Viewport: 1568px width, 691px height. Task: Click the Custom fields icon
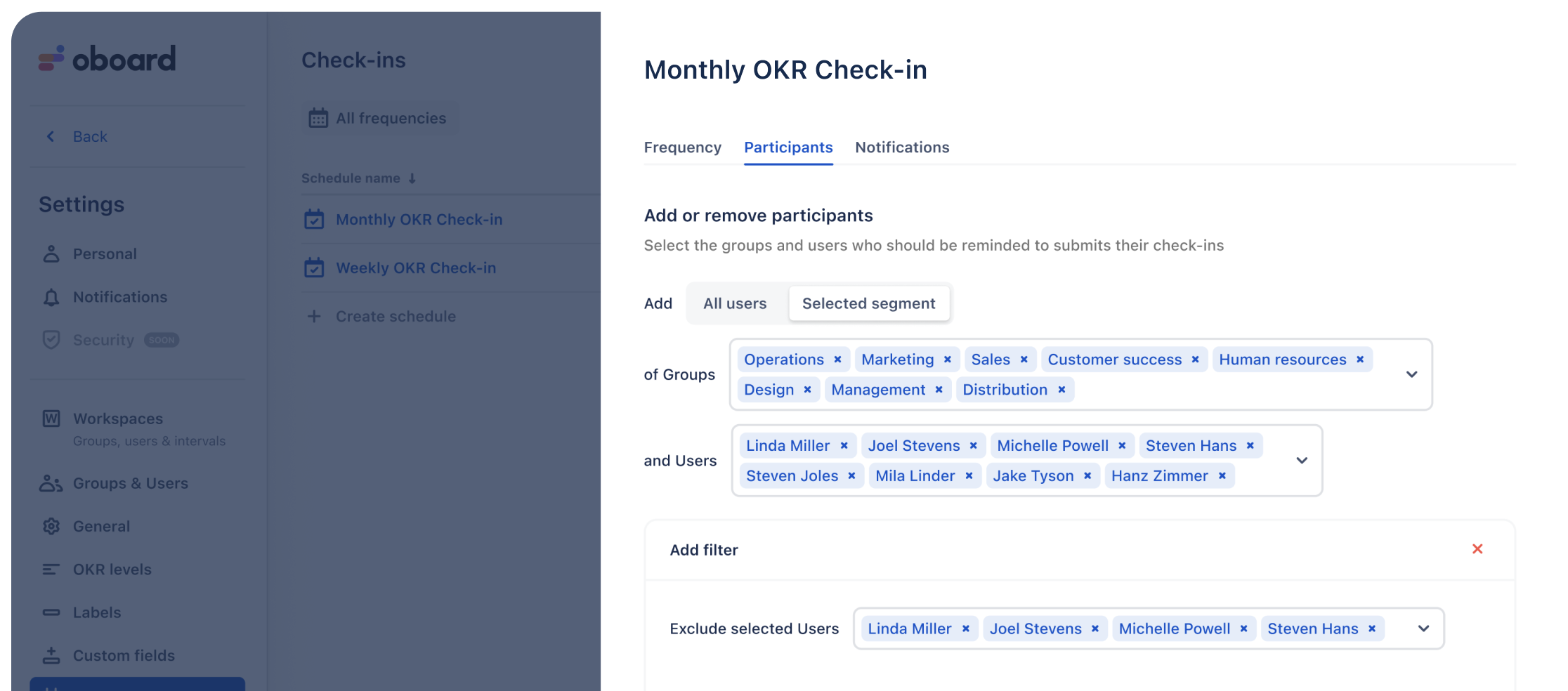click(x=51, y=655)
